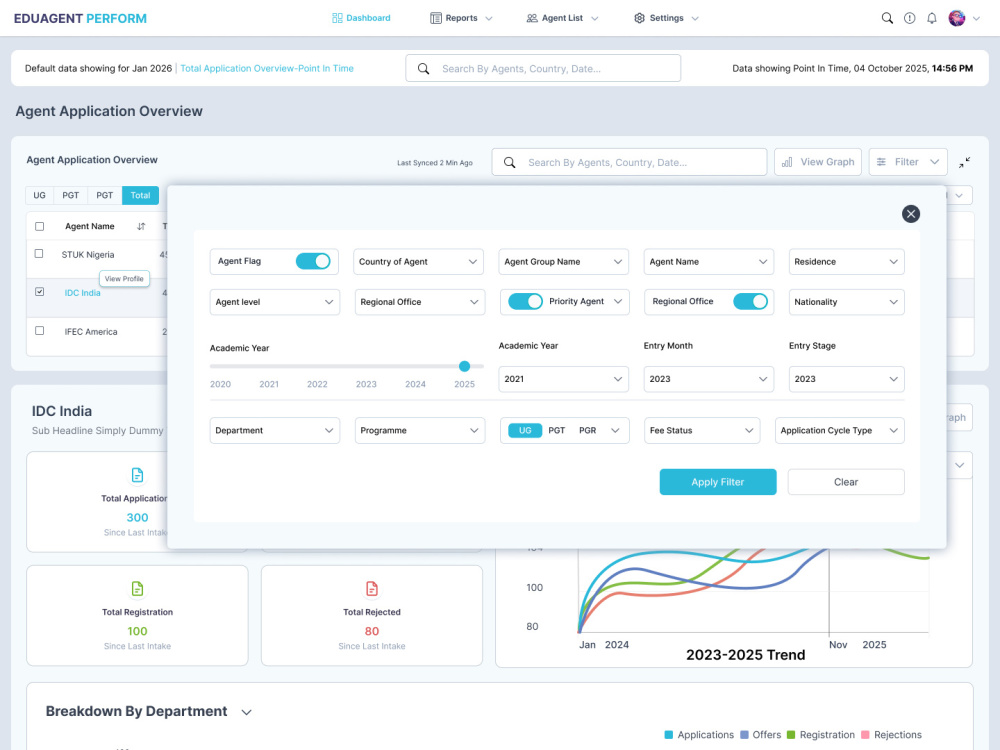This screenshot has height=750, width=1000.
Task: Click the View Graph button
Action: (818, 162)
